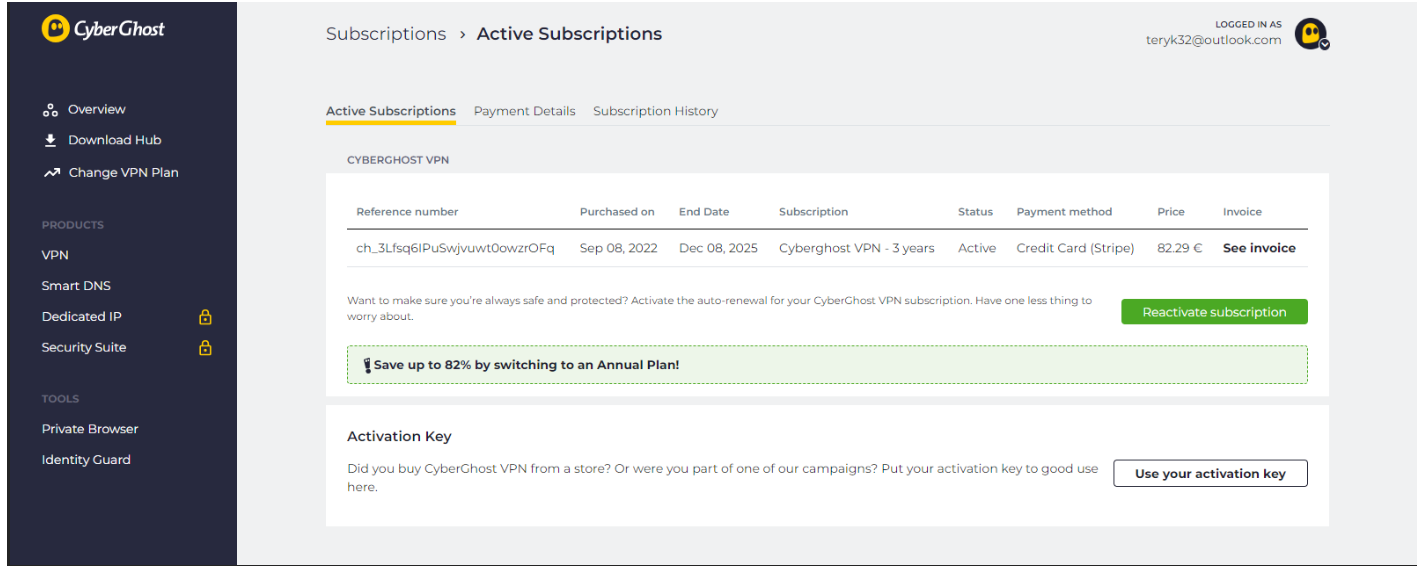Select Smart DNS in sidebar
Viewport: 1424px width, 571px height.
(76, 286)
